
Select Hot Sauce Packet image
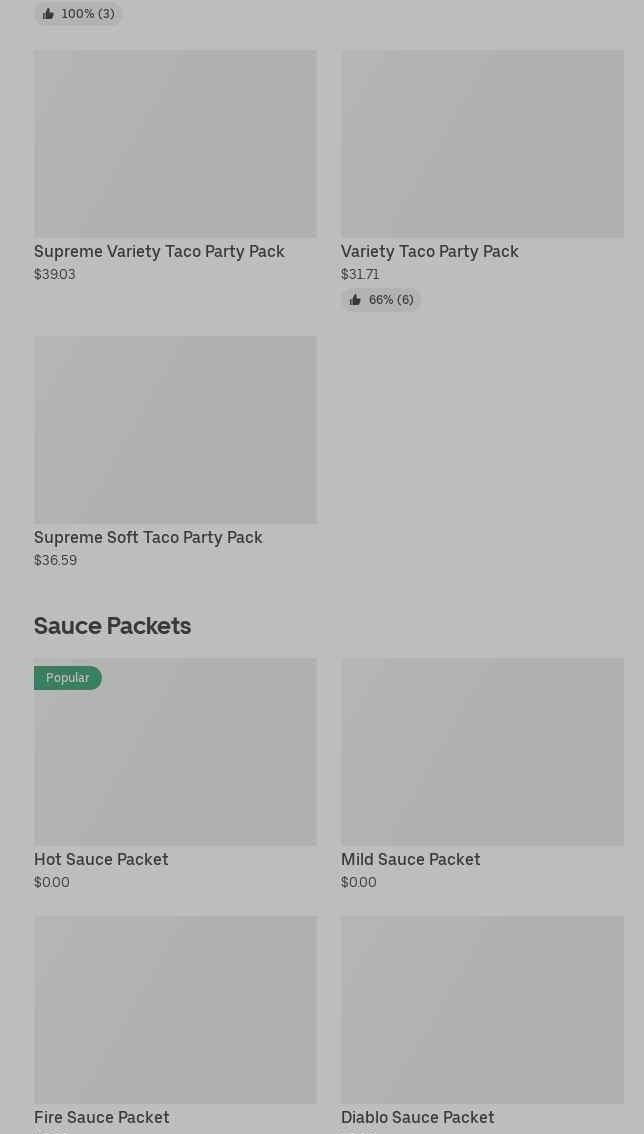[x=175, y=752]
